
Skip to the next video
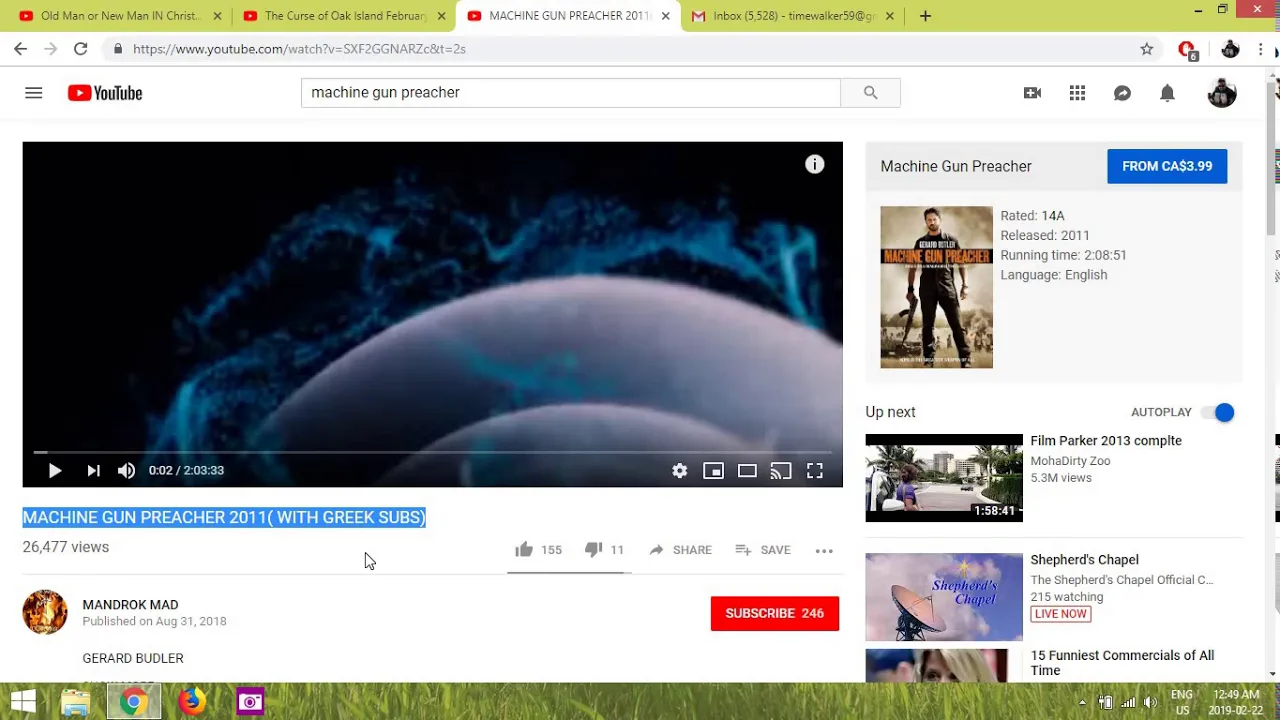(x=93, y=470)
